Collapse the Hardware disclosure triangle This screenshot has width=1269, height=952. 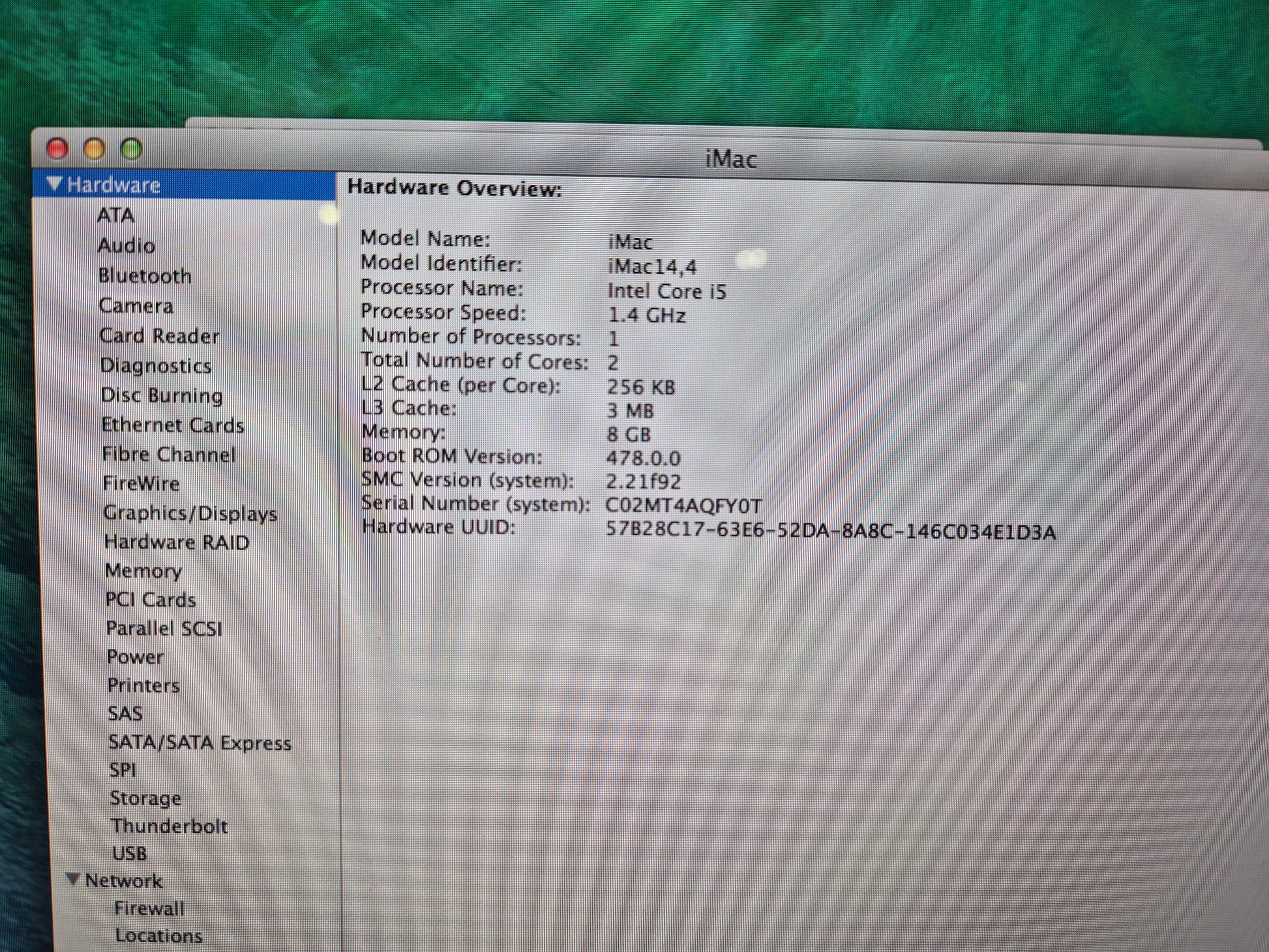pos(55,185)
